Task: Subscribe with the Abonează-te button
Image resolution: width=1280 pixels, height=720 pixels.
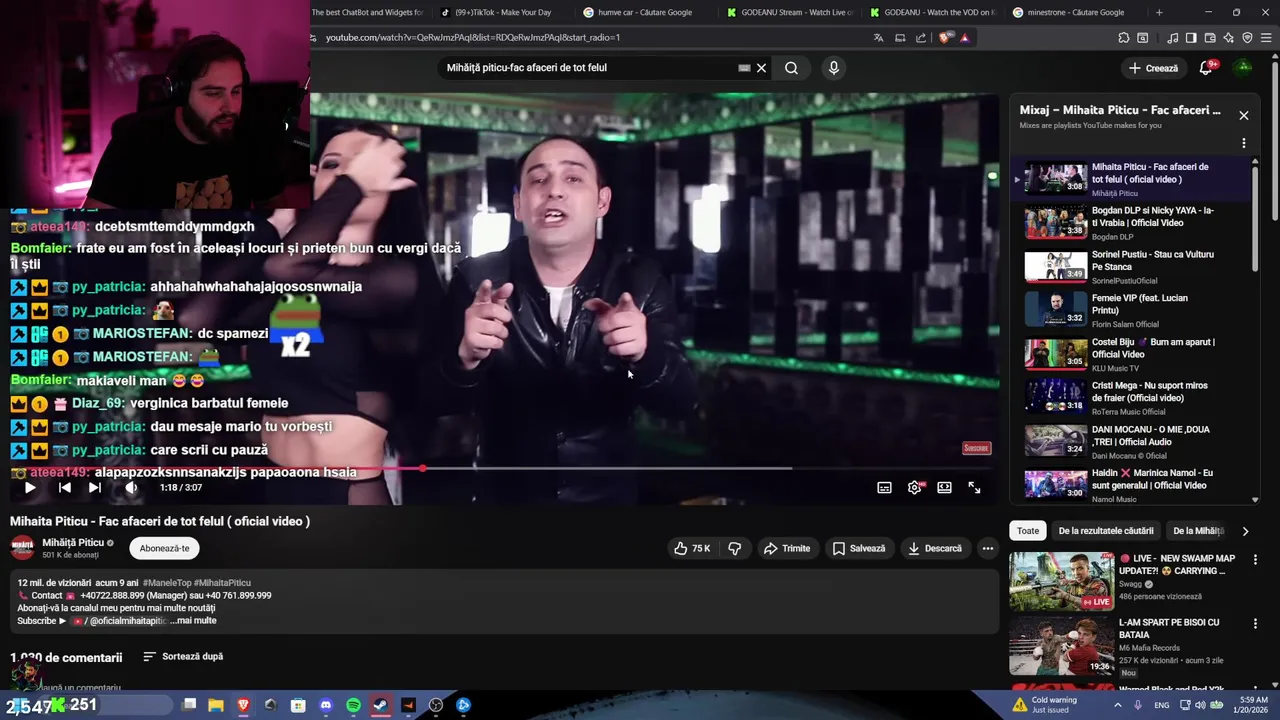Action: 164,548
